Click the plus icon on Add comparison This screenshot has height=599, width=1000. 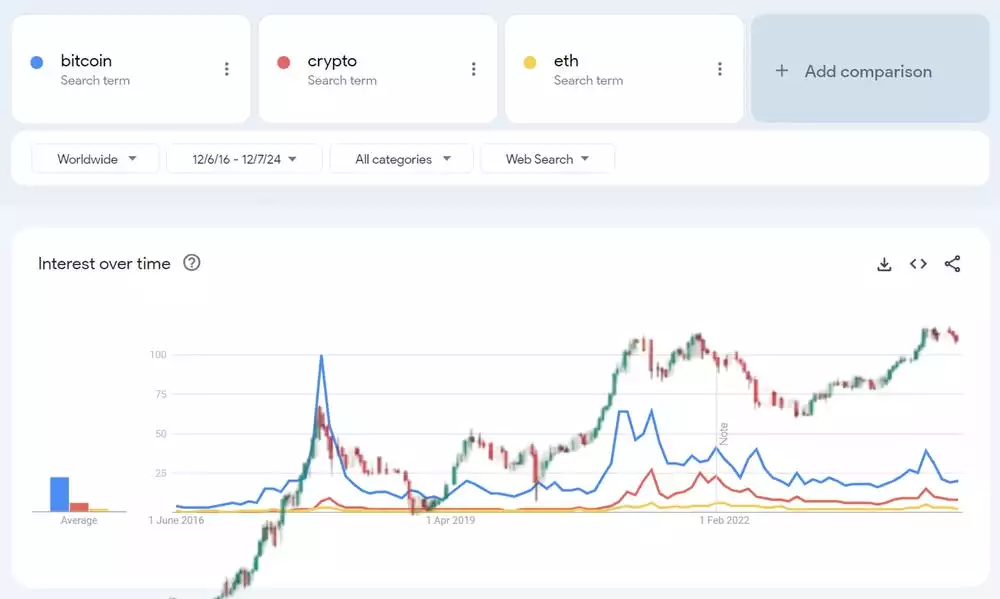click(780, 71)
